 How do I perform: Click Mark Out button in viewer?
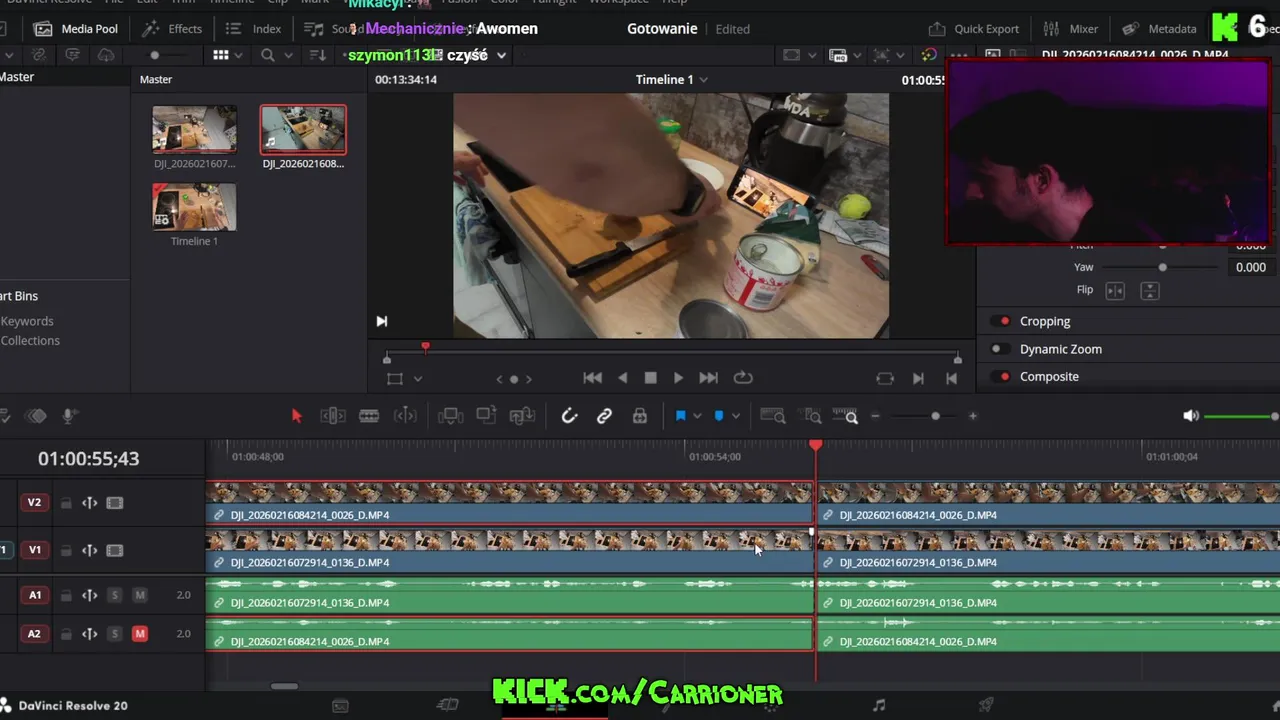951,378
